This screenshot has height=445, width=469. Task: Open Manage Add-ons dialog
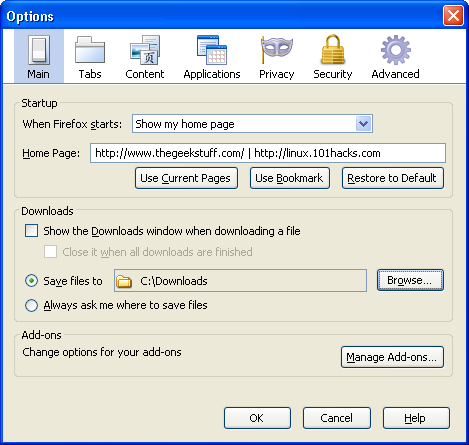click(392, 357)
